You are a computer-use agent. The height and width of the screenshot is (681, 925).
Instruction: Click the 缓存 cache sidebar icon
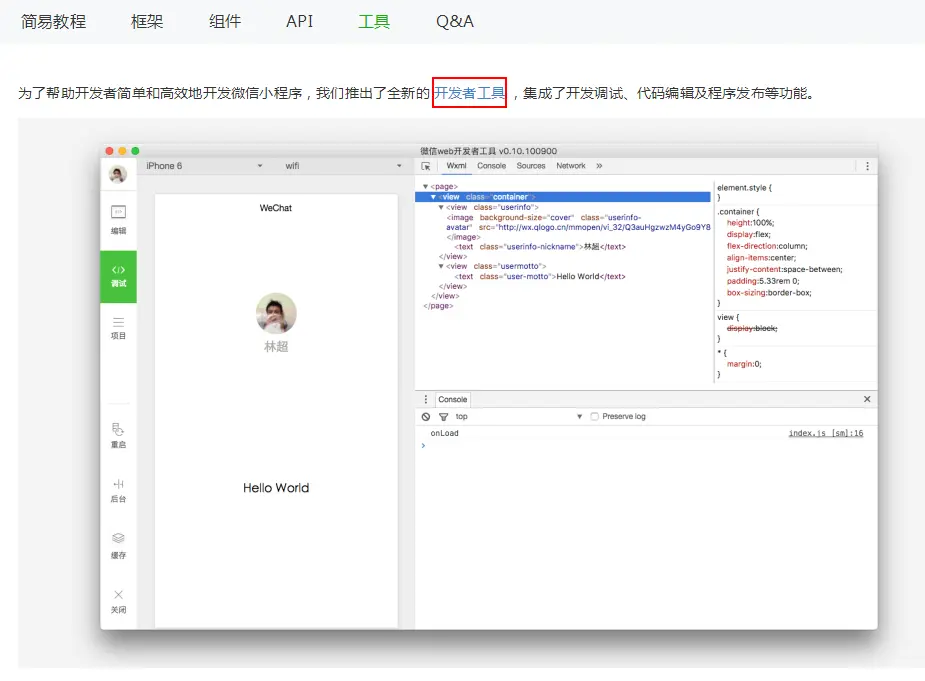coord(119,546)
